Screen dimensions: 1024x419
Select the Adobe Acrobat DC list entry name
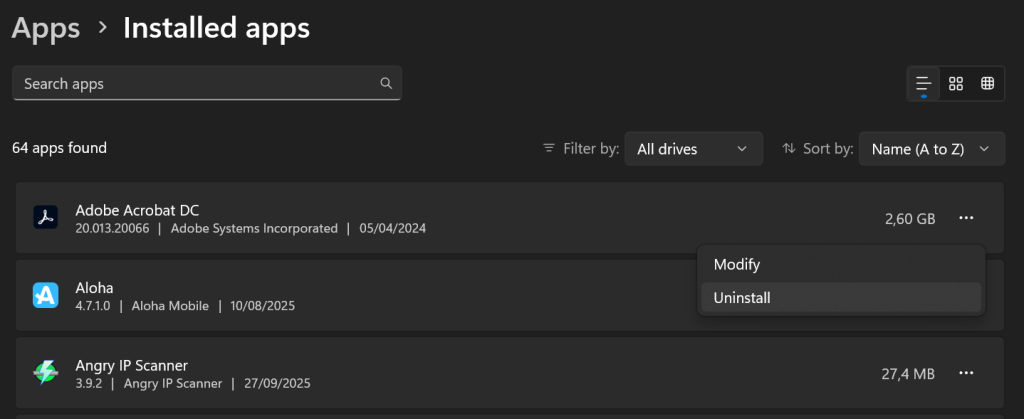pos(137,210)
